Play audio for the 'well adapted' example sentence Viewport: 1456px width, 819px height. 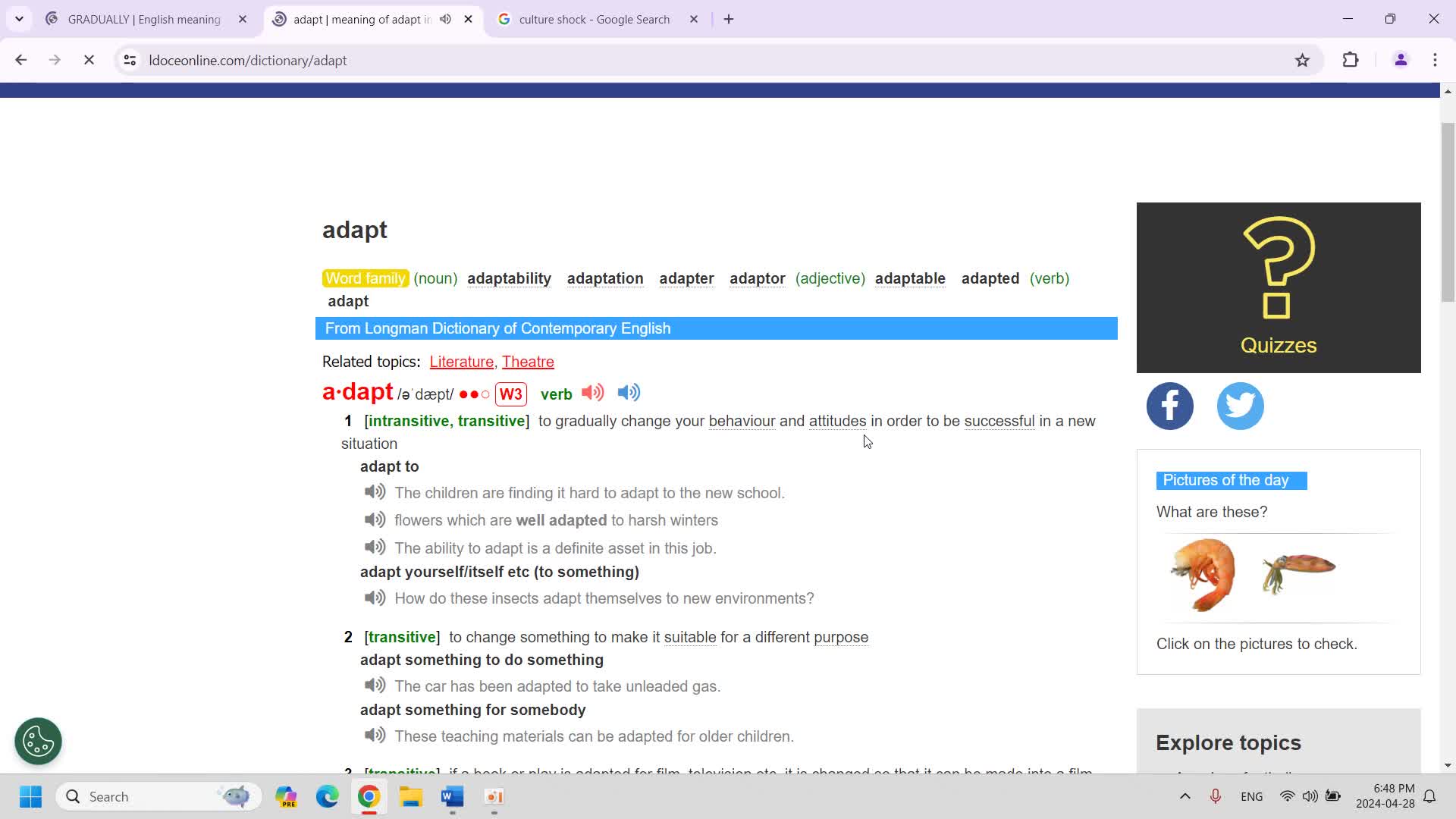(x=375, y=520)
